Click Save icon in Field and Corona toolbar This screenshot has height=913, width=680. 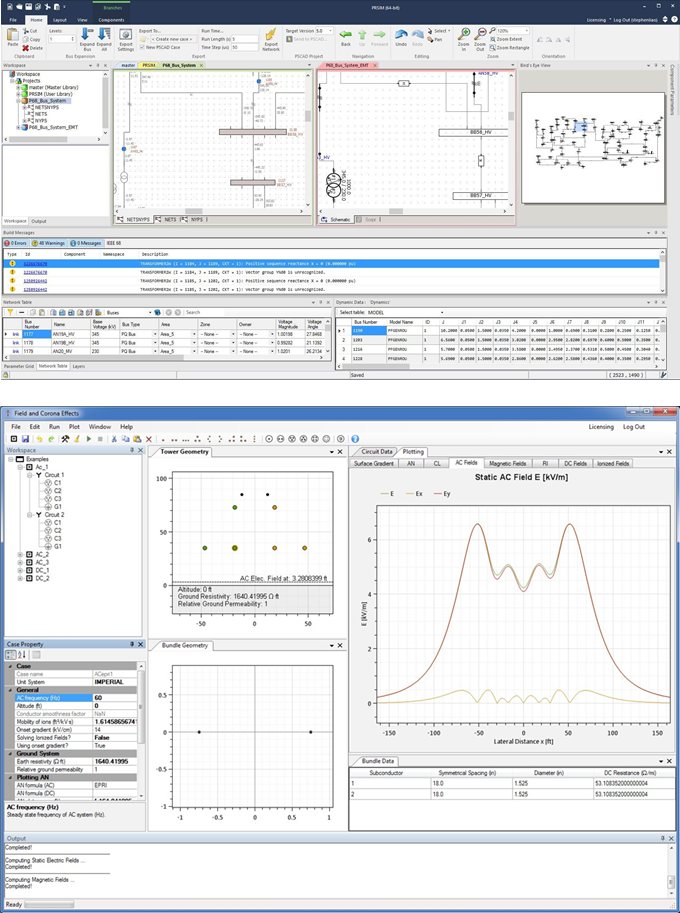[25, 439]
